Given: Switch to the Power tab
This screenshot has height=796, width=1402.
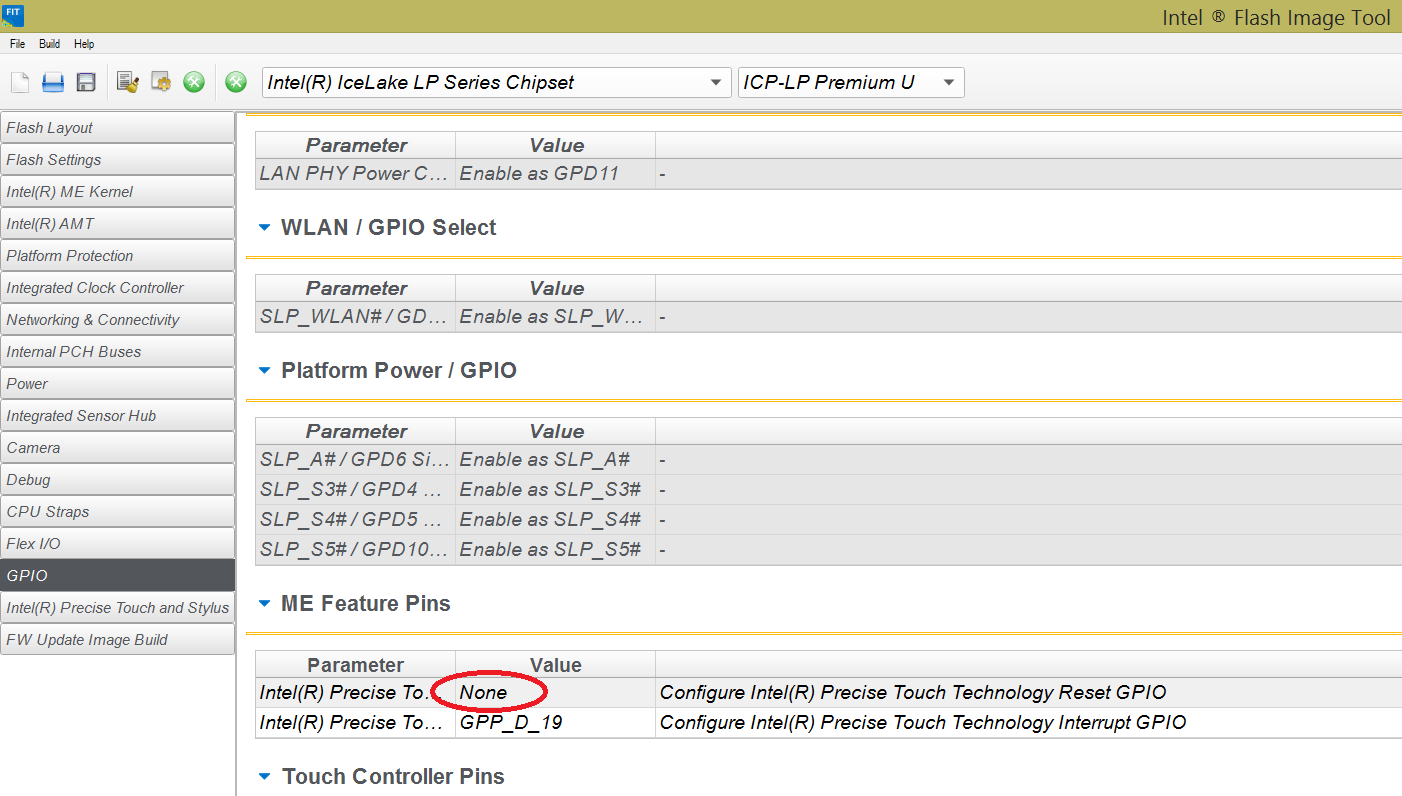Looking at the screenshot, I should [x=118, y=384].
